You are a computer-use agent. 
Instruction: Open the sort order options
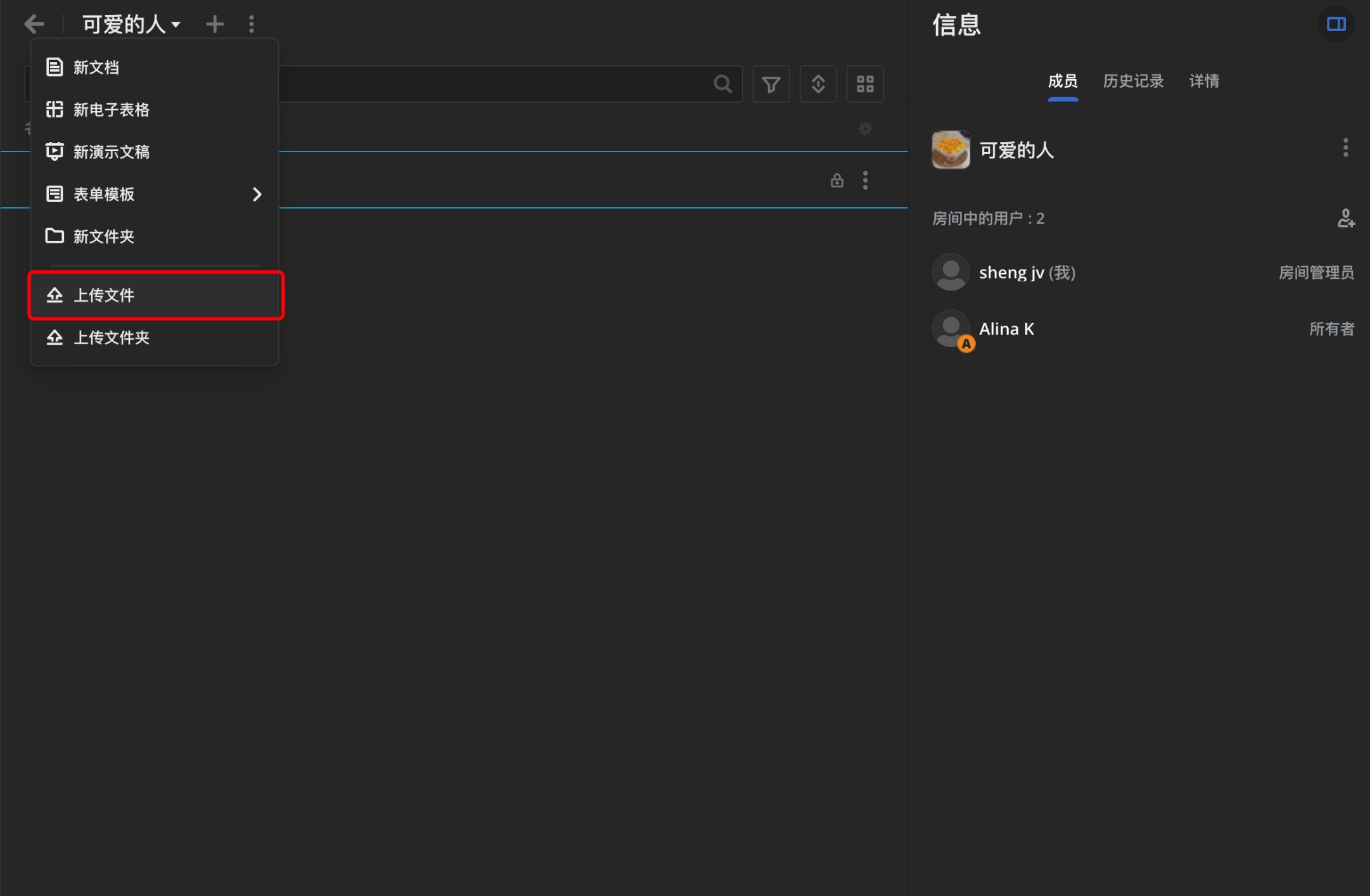point(817,84)
